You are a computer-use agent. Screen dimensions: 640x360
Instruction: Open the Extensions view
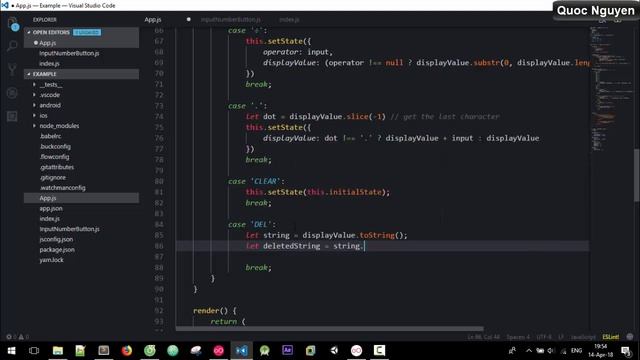point(12,117)
